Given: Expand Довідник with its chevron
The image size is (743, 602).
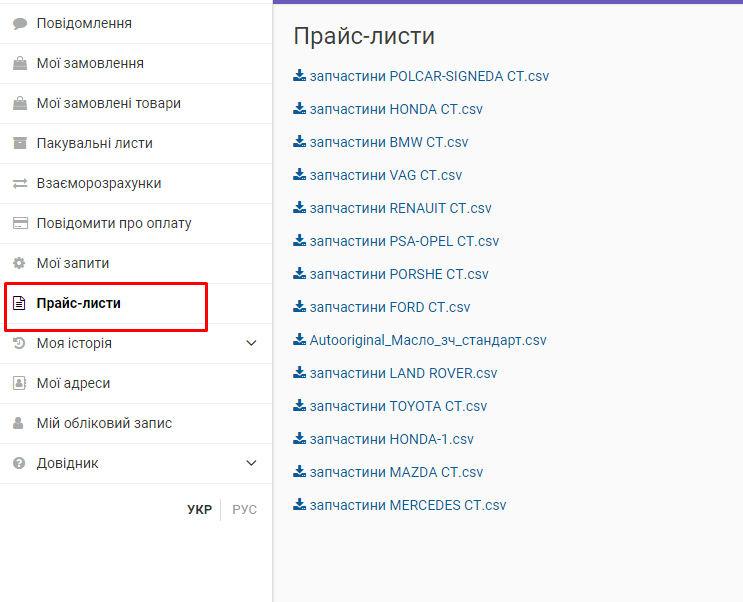Looking at the screenshot, I should coord(252,463).
